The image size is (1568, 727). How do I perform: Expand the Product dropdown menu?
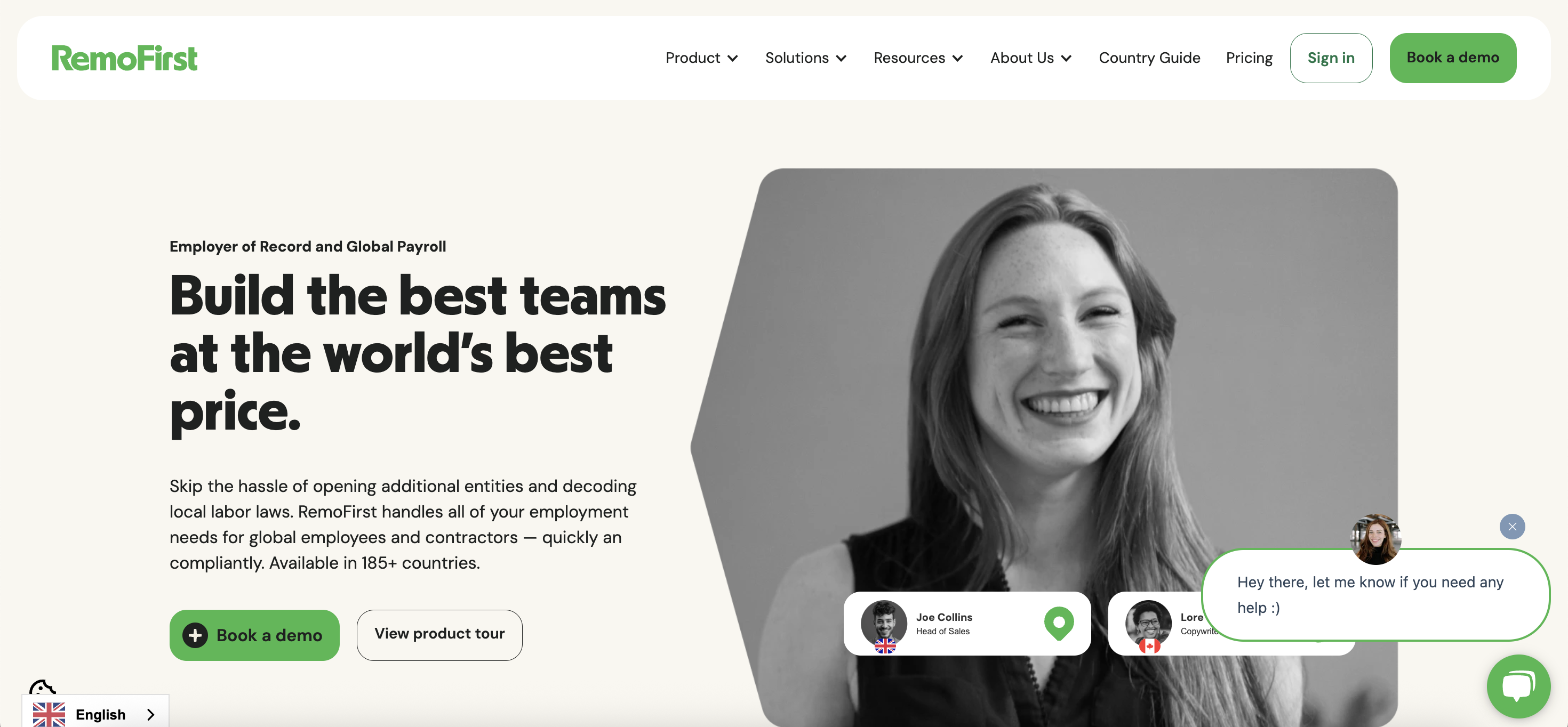tap(701, 58)
